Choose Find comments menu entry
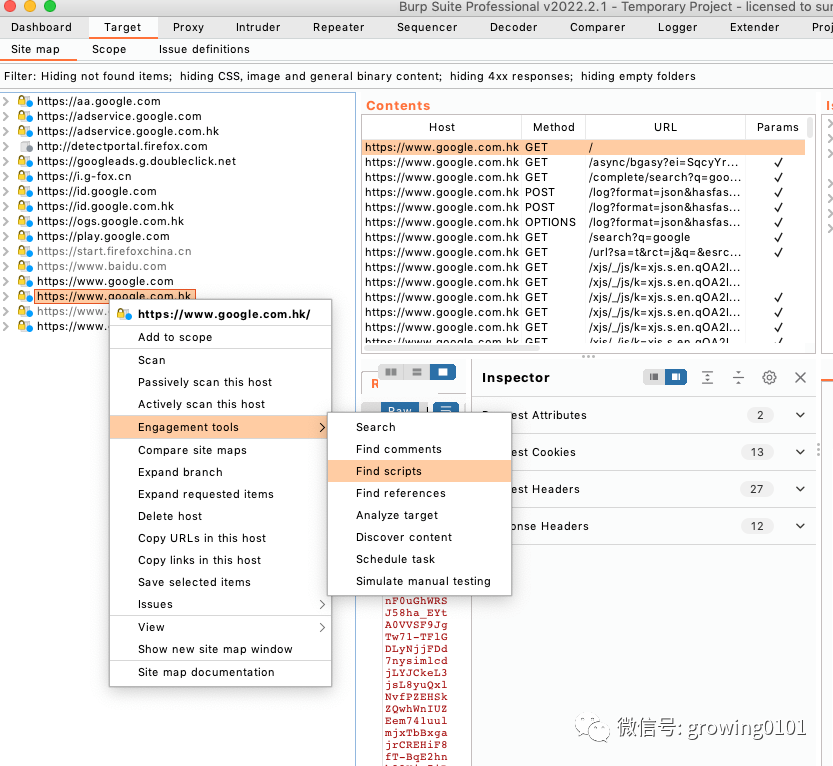 point(420,449)
